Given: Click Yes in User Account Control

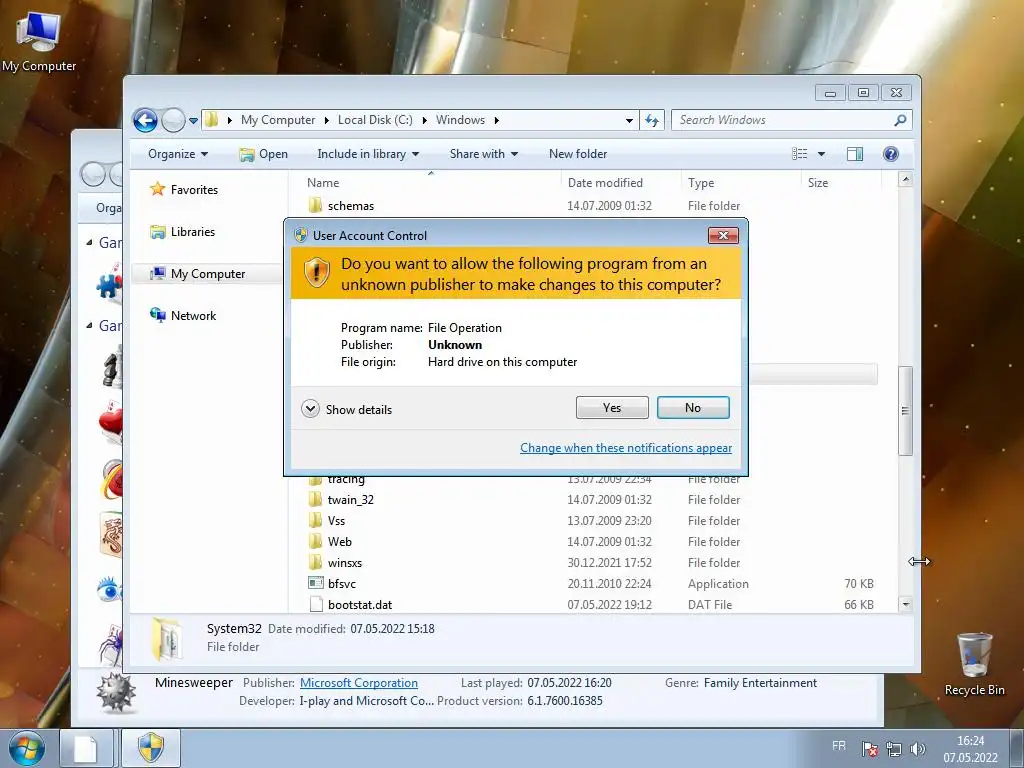Looking at the screenshot, I should pyautogui.click(x=612, y=408).
